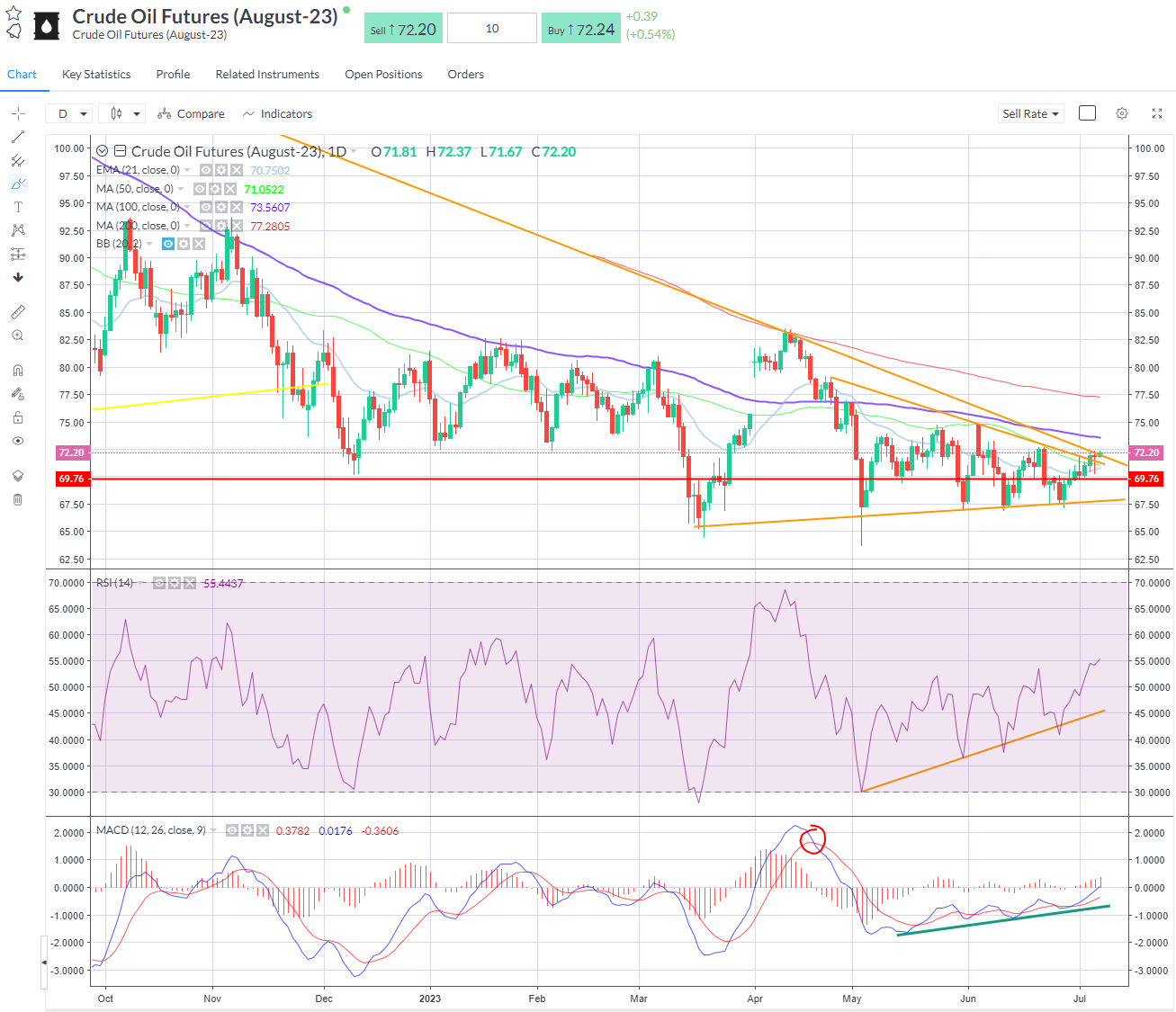Open the Sell Rate dropdown
The image size is (1176, 1012).
[x=1030, y=113]
